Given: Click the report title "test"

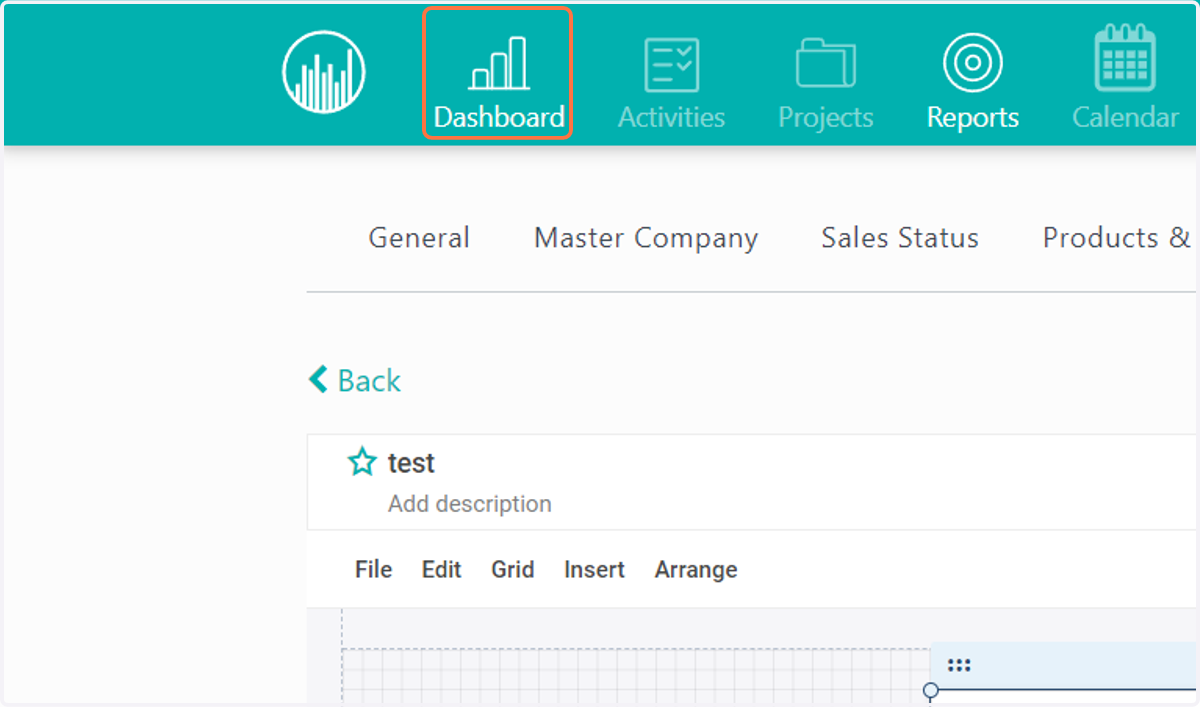Looking at the screenshot, I should 411,463.
